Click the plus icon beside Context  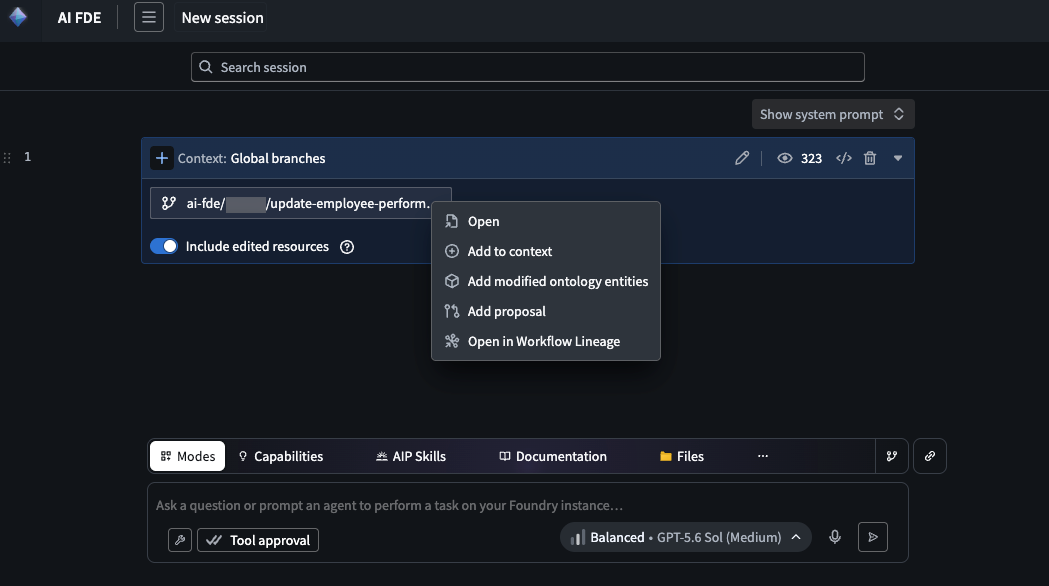(161, 159)
